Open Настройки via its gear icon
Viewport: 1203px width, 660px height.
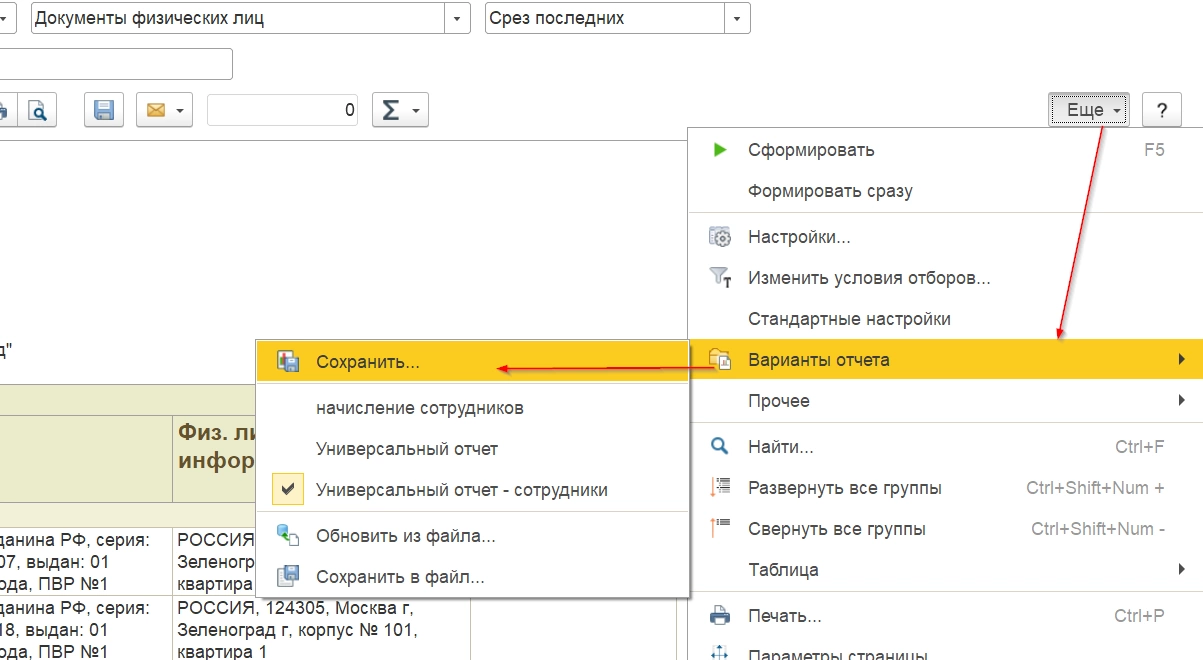click(x=720, y=237)
